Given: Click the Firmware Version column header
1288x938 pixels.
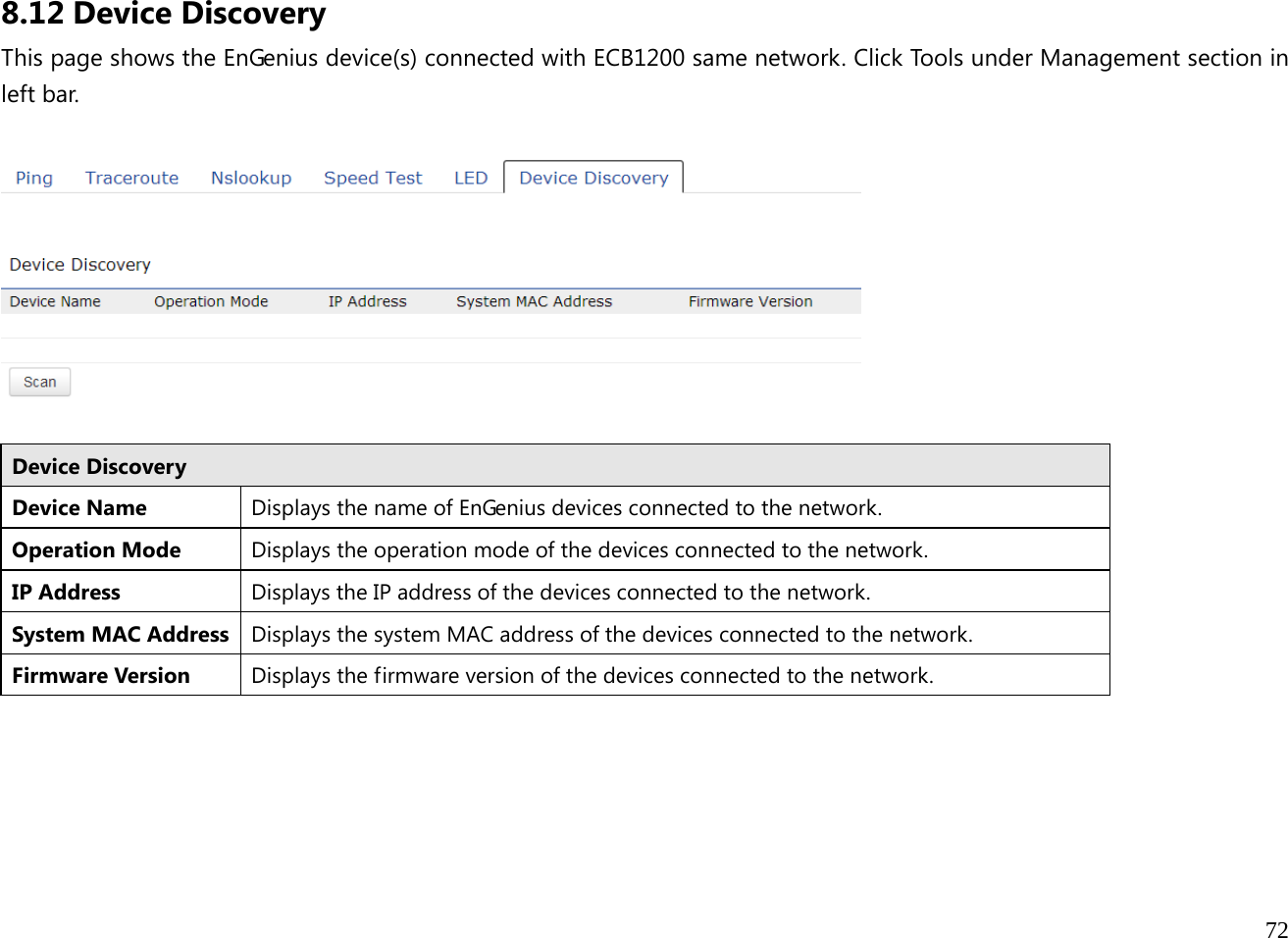Looking at the screenshot, I should coord(750,301).
